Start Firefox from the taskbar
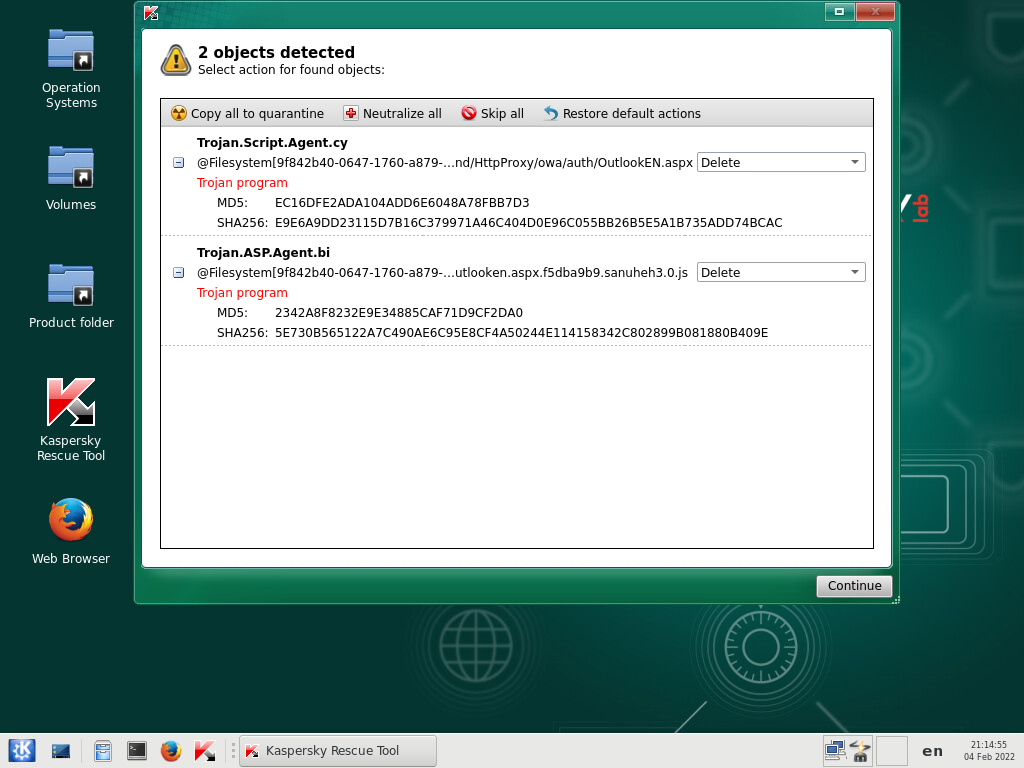 pyautogui.click(x=170, y=750)
